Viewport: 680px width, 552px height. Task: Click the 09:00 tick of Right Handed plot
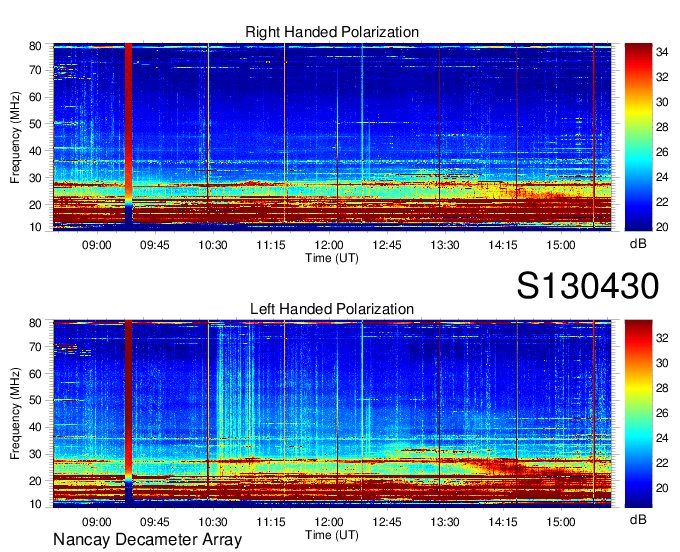pos(97,245)
